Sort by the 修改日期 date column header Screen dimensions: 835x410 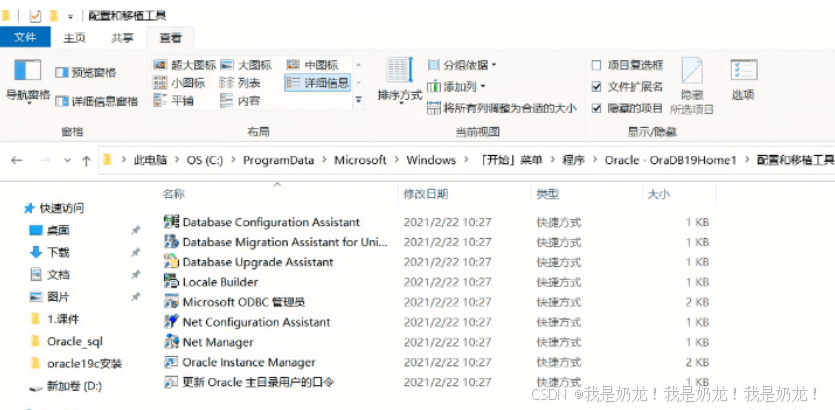point(425,194)
